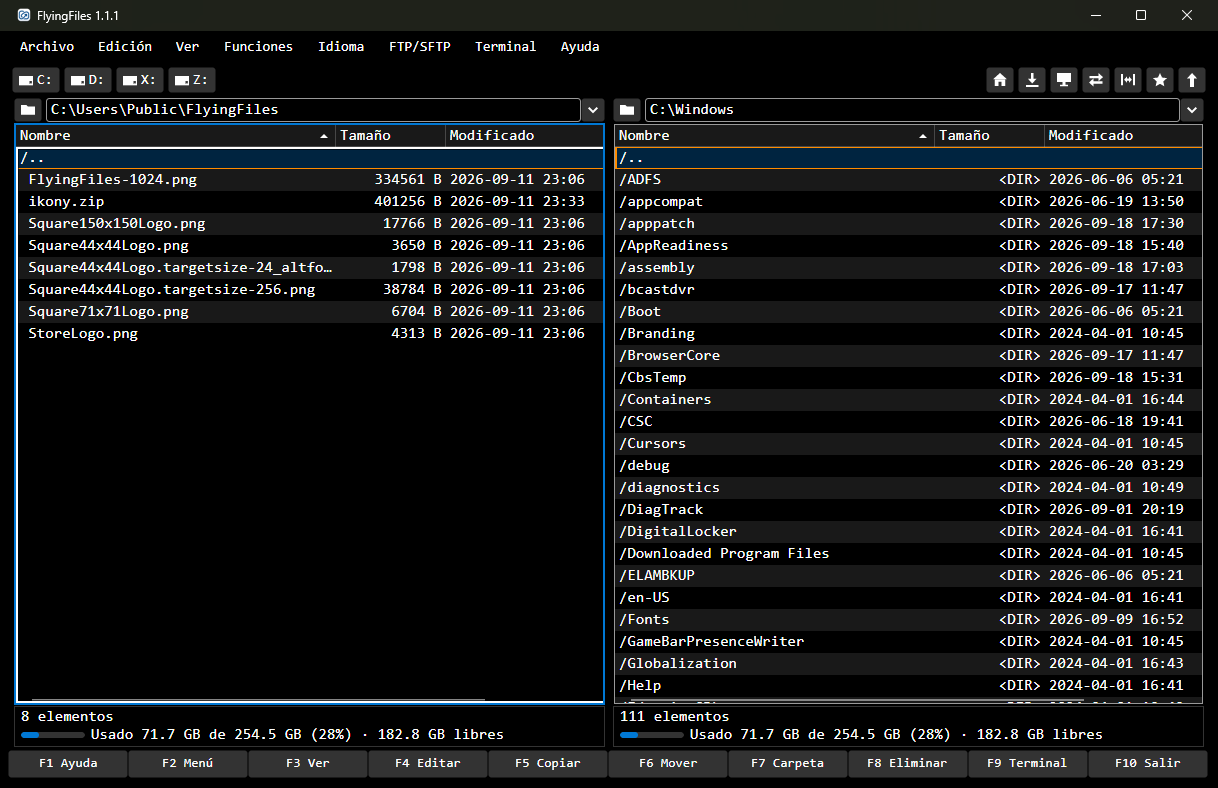Image resolution: width=1218 pixels, height=788 pixels.
Task: Open the Archivo menu
Action: coord(47,46)
